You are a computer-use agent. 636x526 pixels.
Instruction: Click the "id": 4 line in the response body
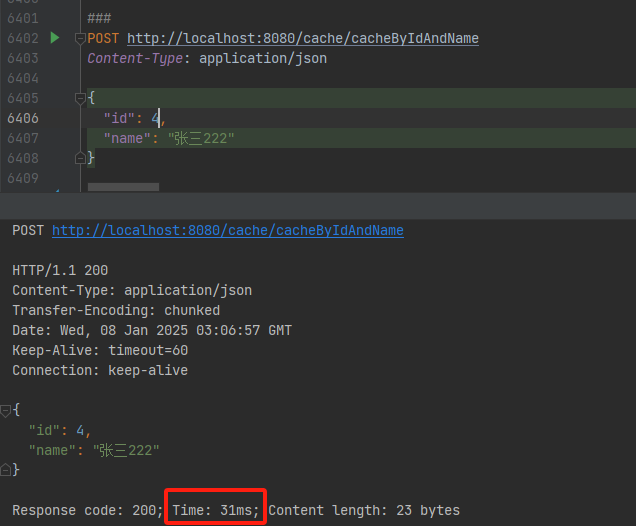click(60, 430)
